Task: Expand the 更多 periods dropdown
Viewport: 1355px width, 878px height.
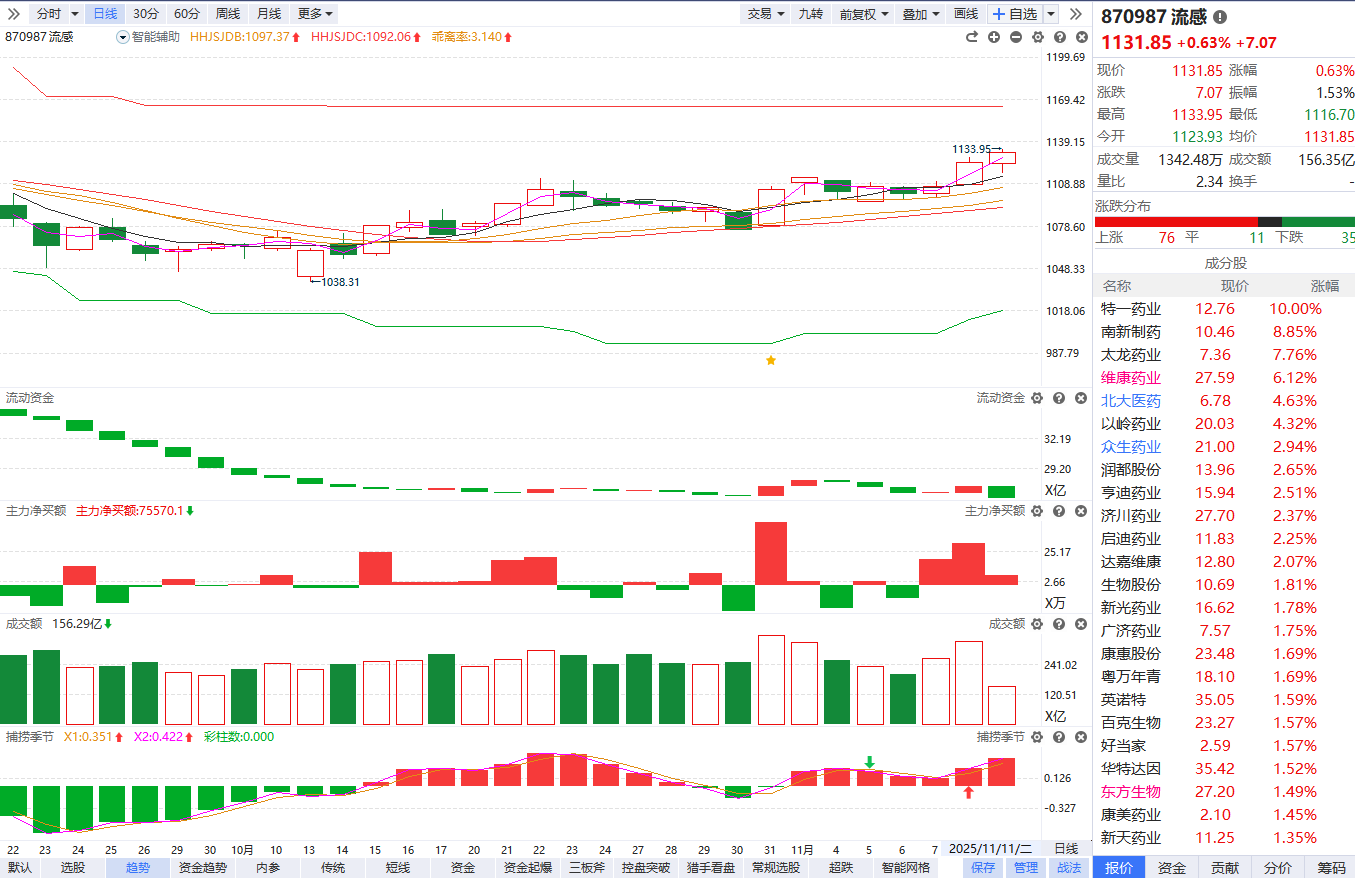Action: point(315,14)
